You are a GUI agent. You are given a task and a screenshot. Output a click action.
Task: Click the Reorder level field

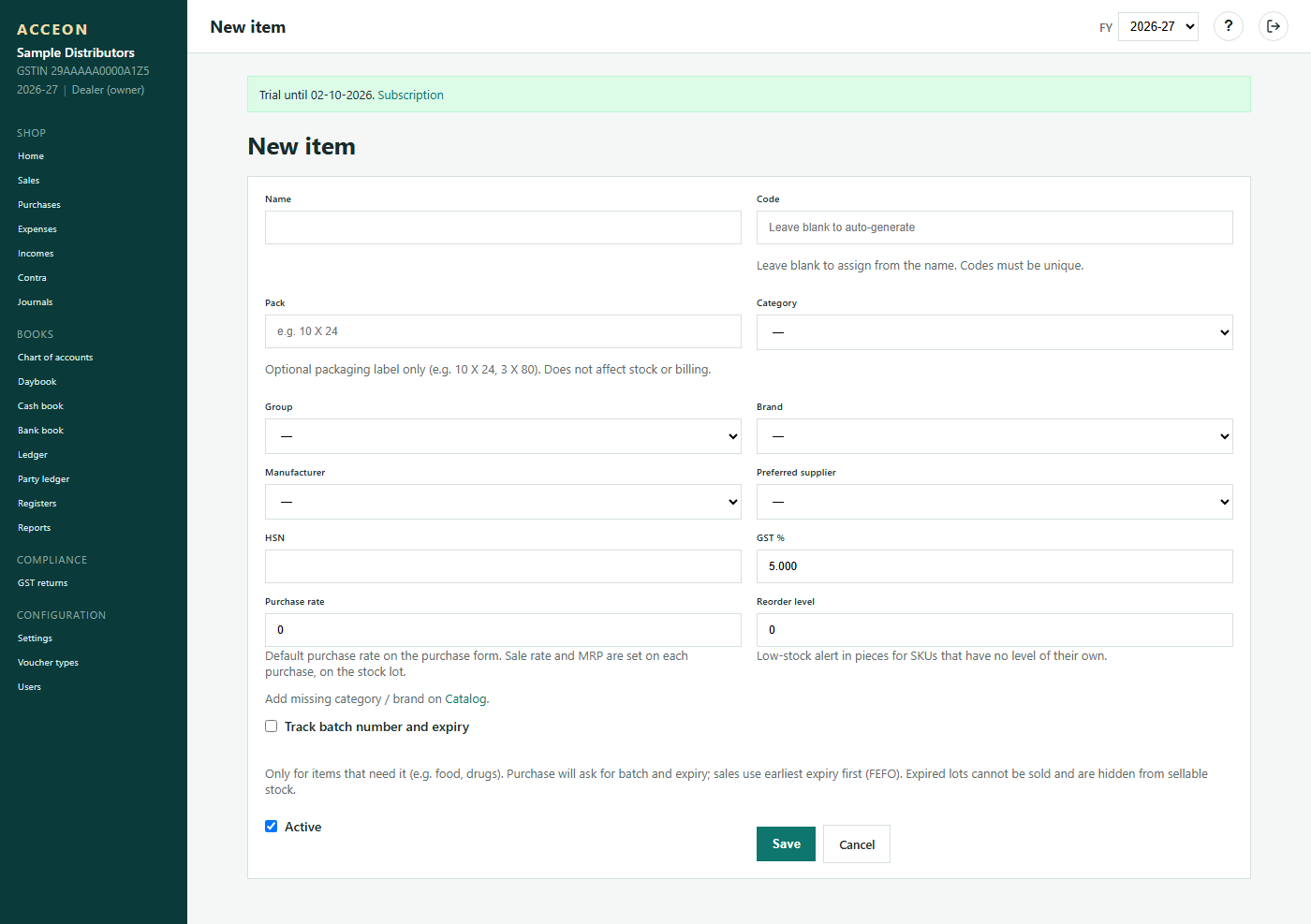pyautogui.click(x=994, y=630)
